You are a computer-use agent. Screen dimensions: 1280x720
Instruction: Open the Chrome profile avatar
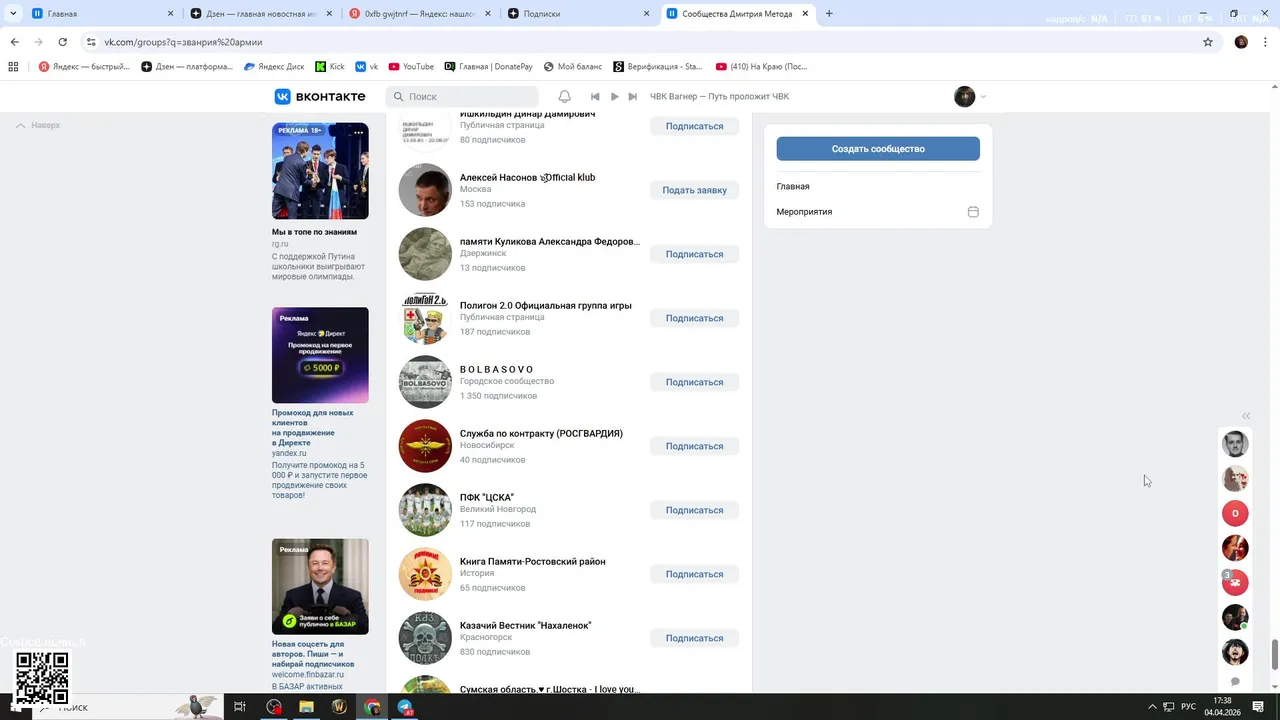1241,42
